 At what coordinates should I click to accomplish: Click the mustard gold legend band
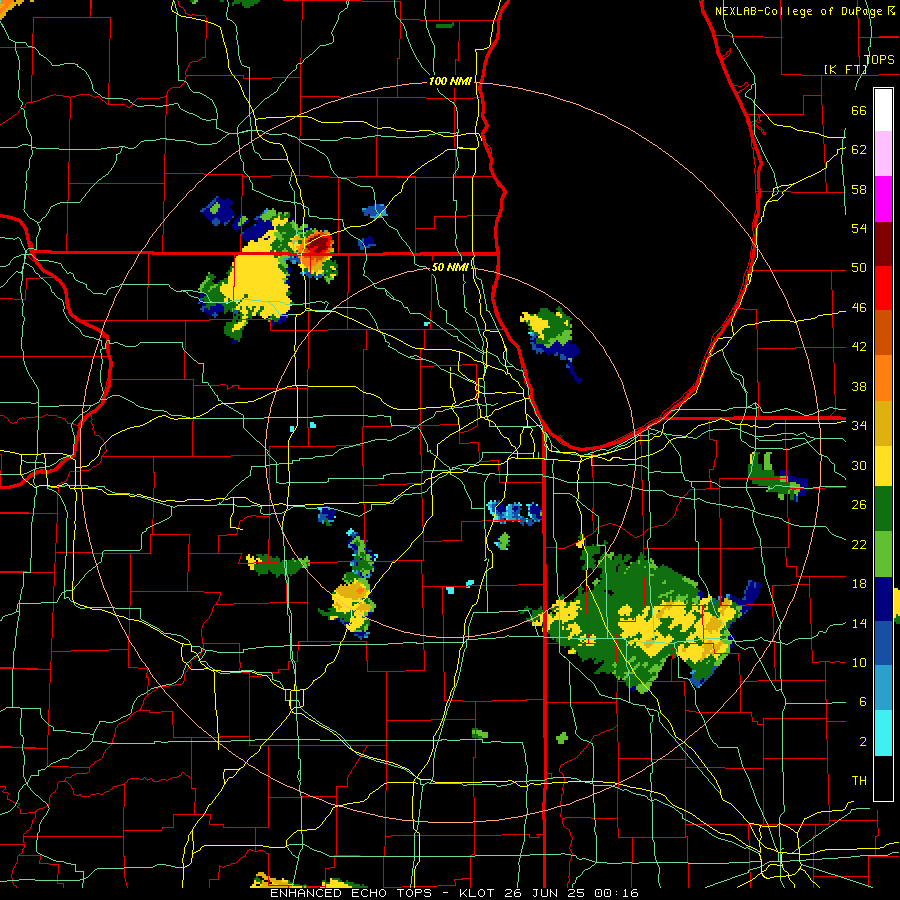pyautogui.click(x=883, y=423)
